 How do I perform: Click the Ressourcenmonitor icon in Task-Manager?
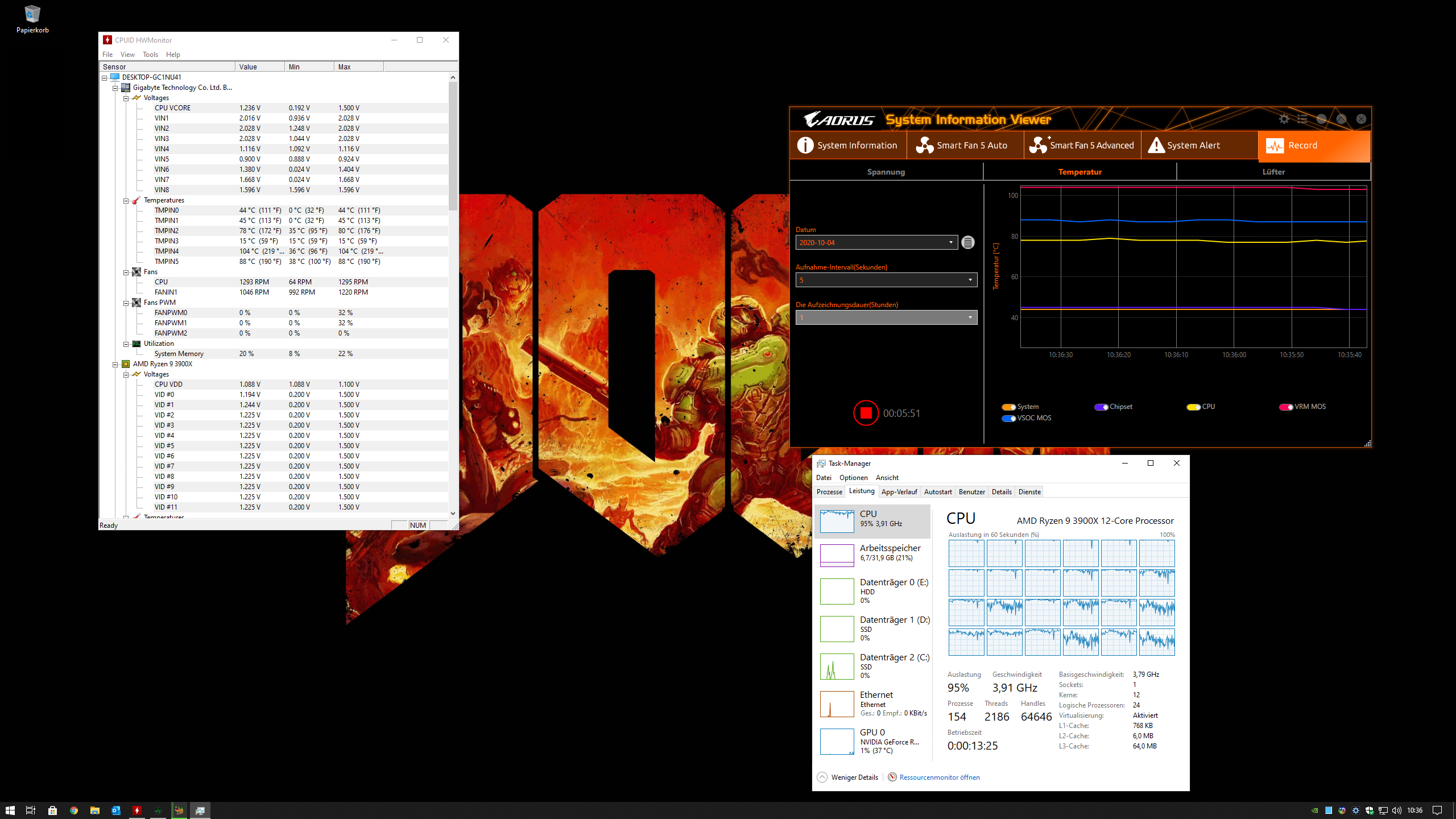click(x=892, y=777)
